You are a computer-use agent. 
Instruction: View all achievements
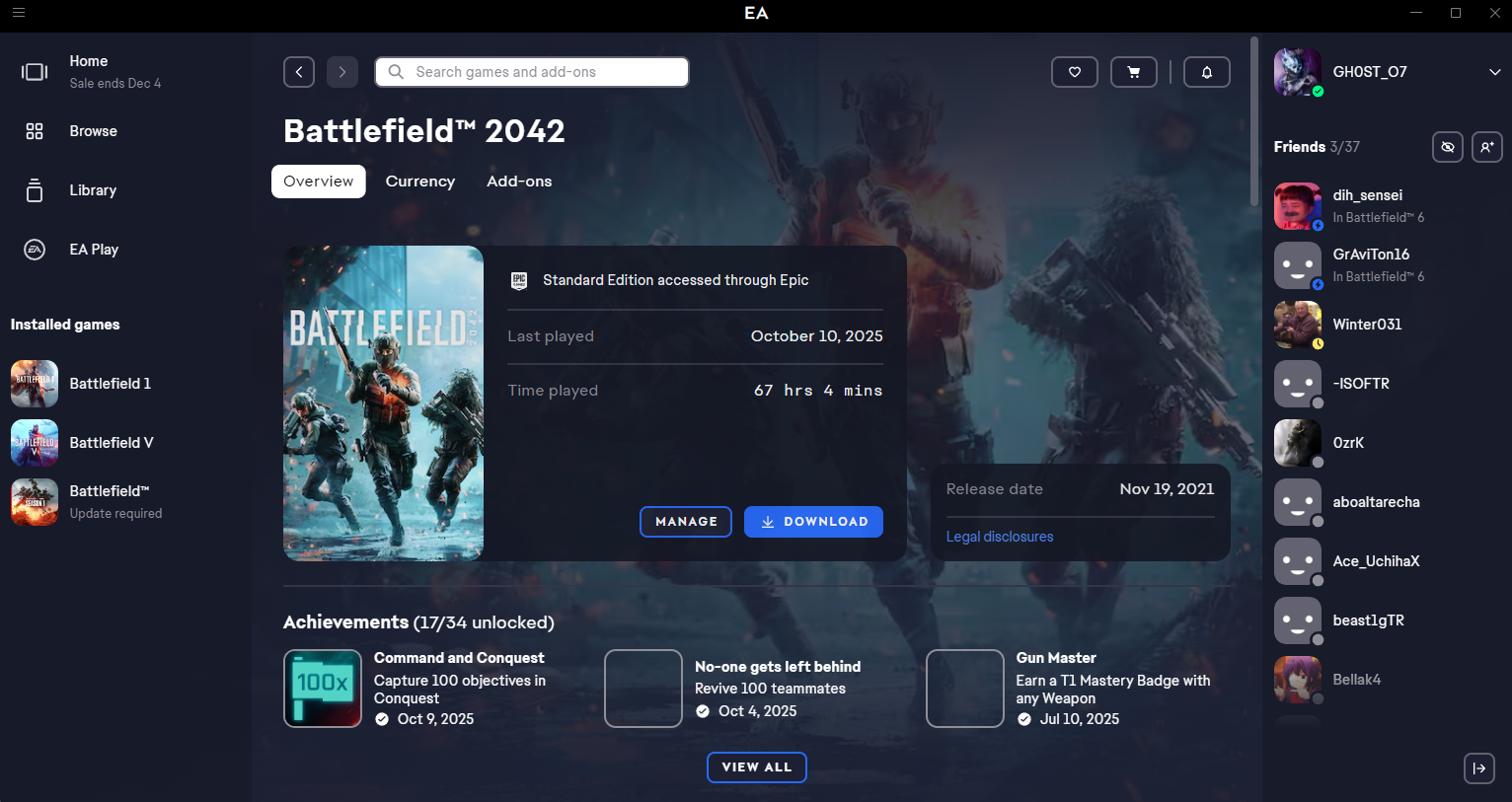(x=757, y=767)
